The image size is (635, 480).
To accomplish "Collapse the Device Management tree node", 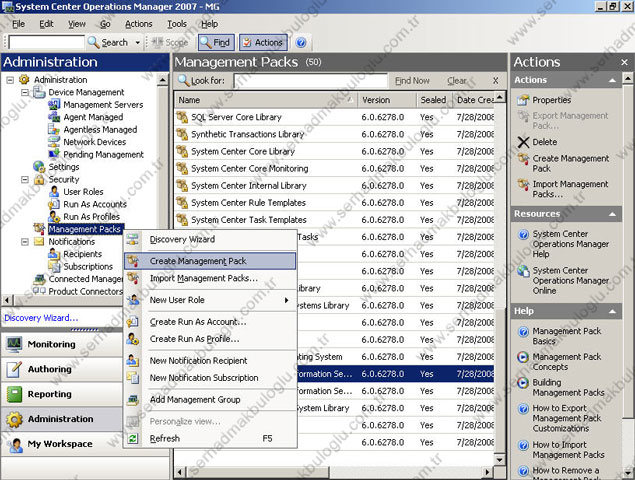I will 25,92.
